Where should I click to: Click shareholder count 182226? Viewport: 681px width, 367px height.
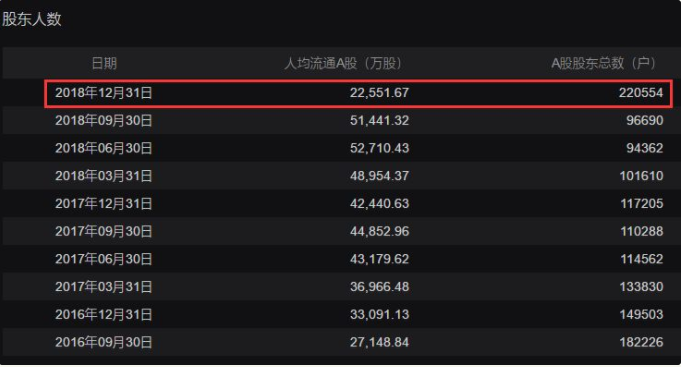click(x=641, y=342)
